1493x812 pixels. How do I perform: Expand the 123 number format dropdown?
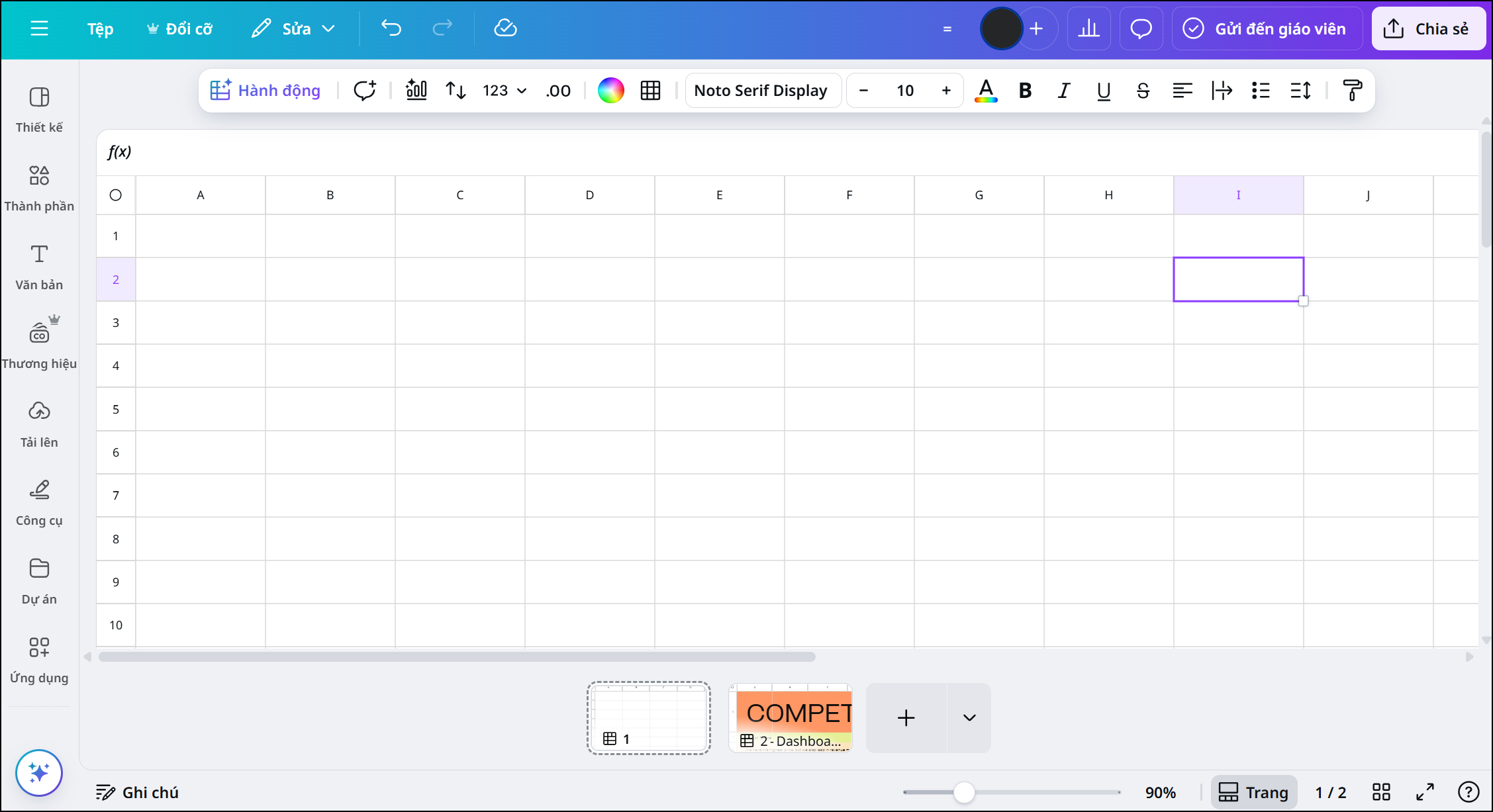[x=505, y=90]
